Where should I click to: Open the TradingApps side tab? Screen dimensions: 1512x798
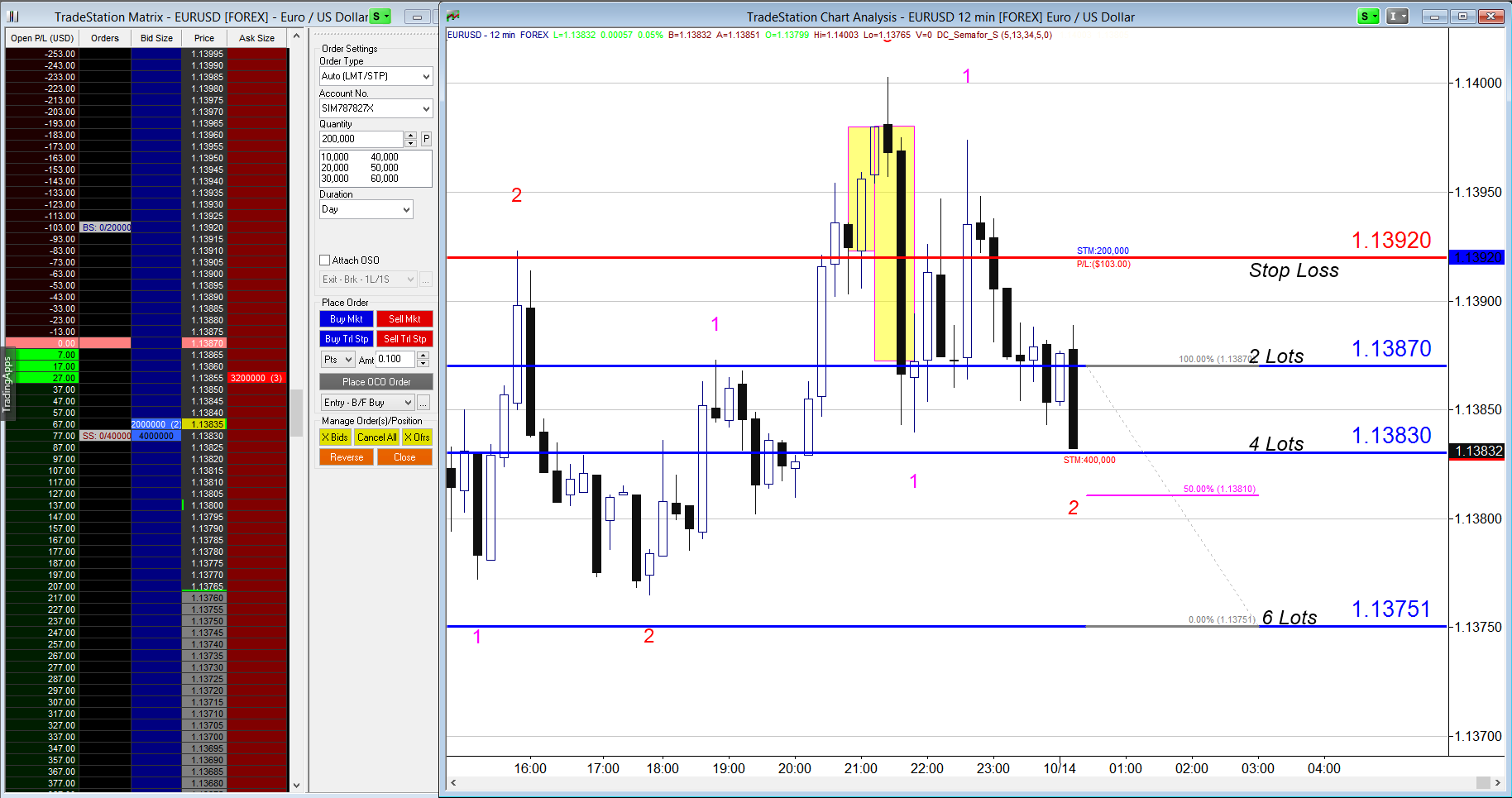[7, 384]
